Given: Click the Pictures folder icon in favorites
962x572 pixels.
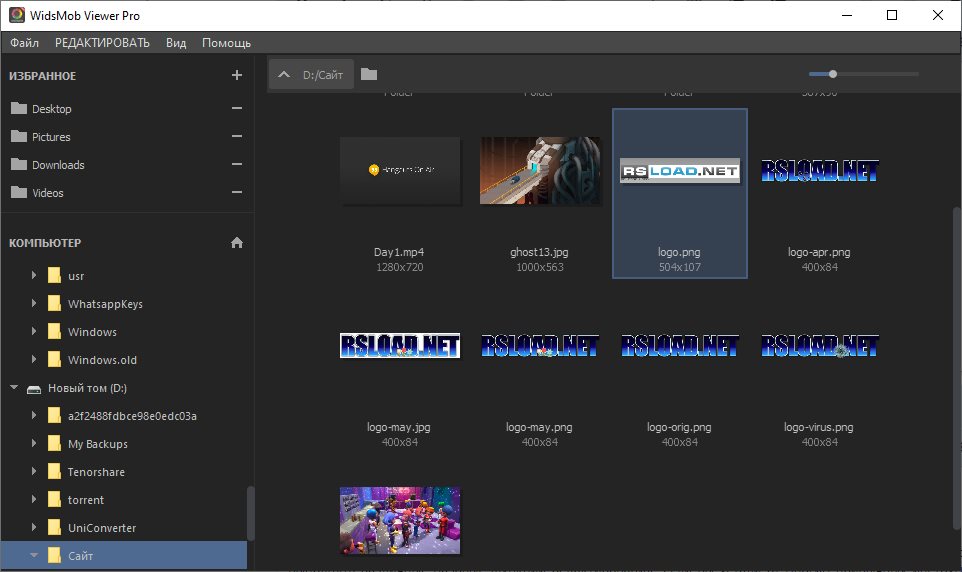Looking at the screenshot, I should 19,136.
